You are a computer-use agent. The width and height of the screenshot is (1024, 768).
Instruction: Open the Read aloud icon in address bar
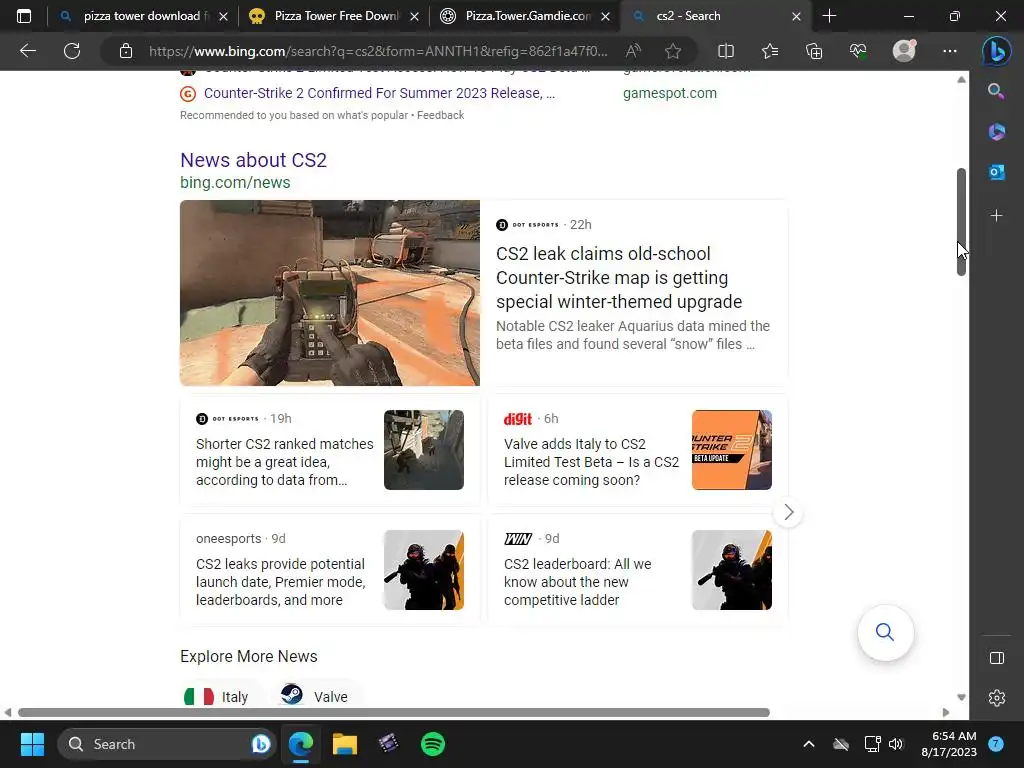[633, 51]
